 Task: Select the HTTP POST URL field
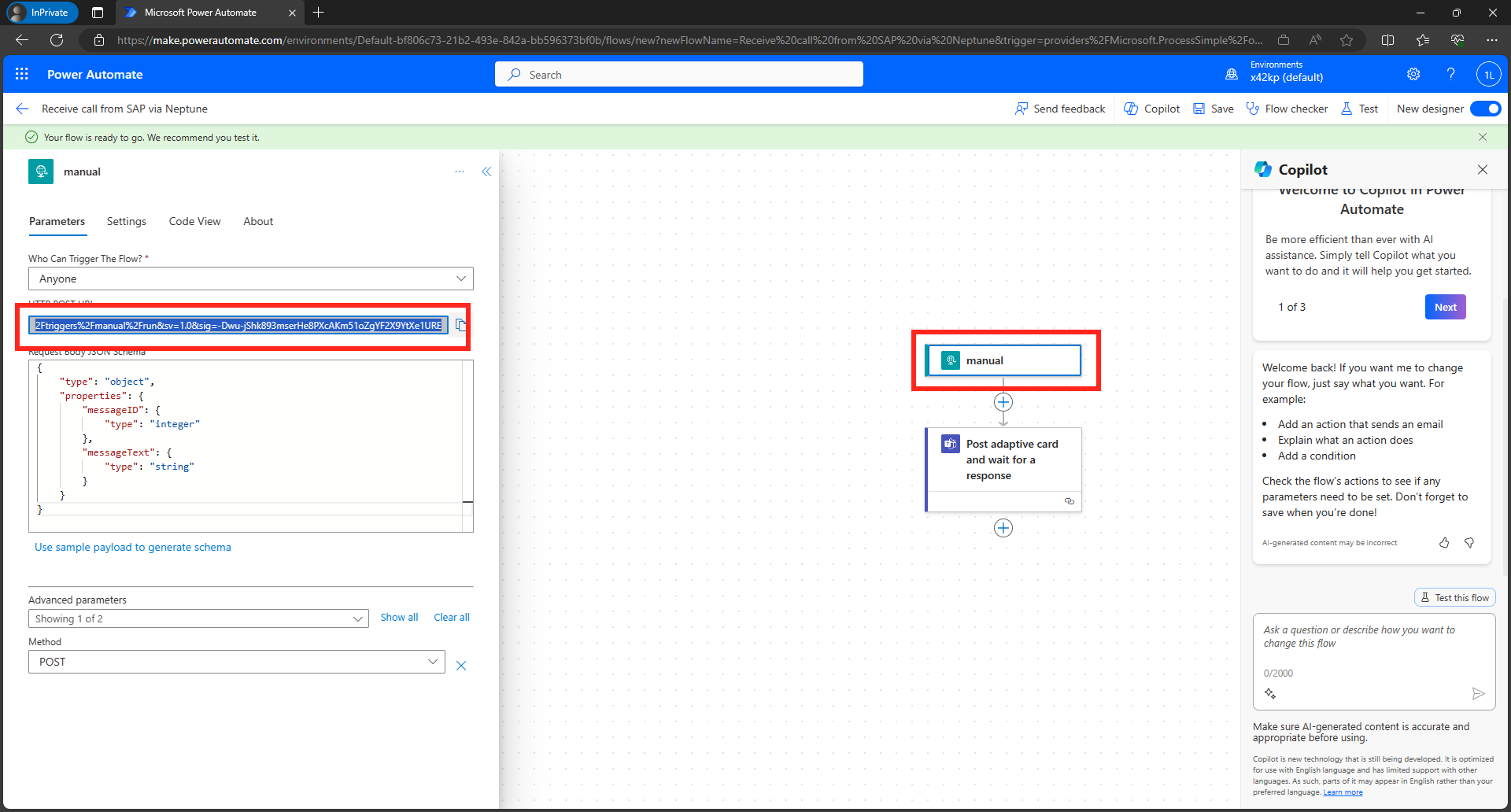238,325
